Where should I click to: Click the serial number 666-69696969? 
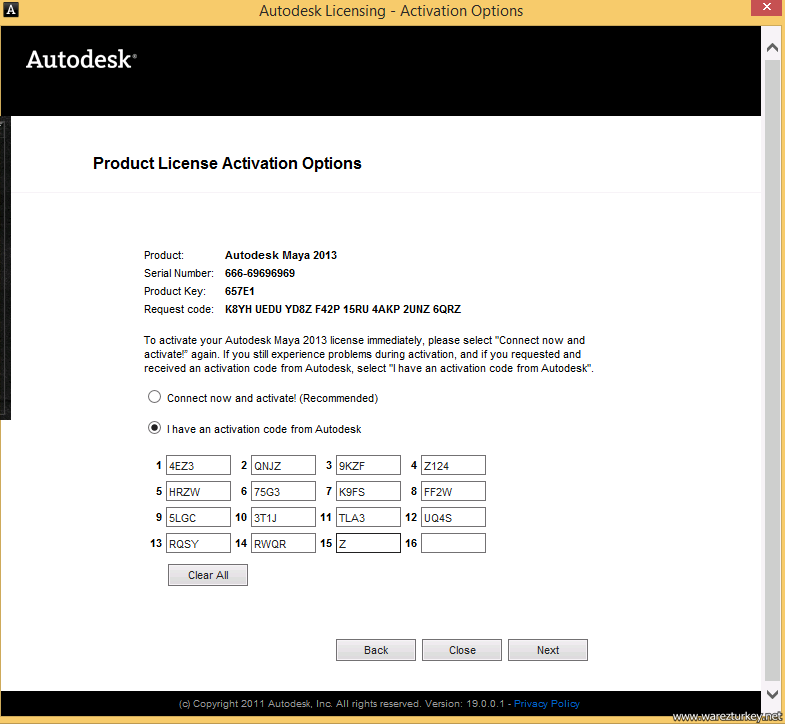pos(260,273)
